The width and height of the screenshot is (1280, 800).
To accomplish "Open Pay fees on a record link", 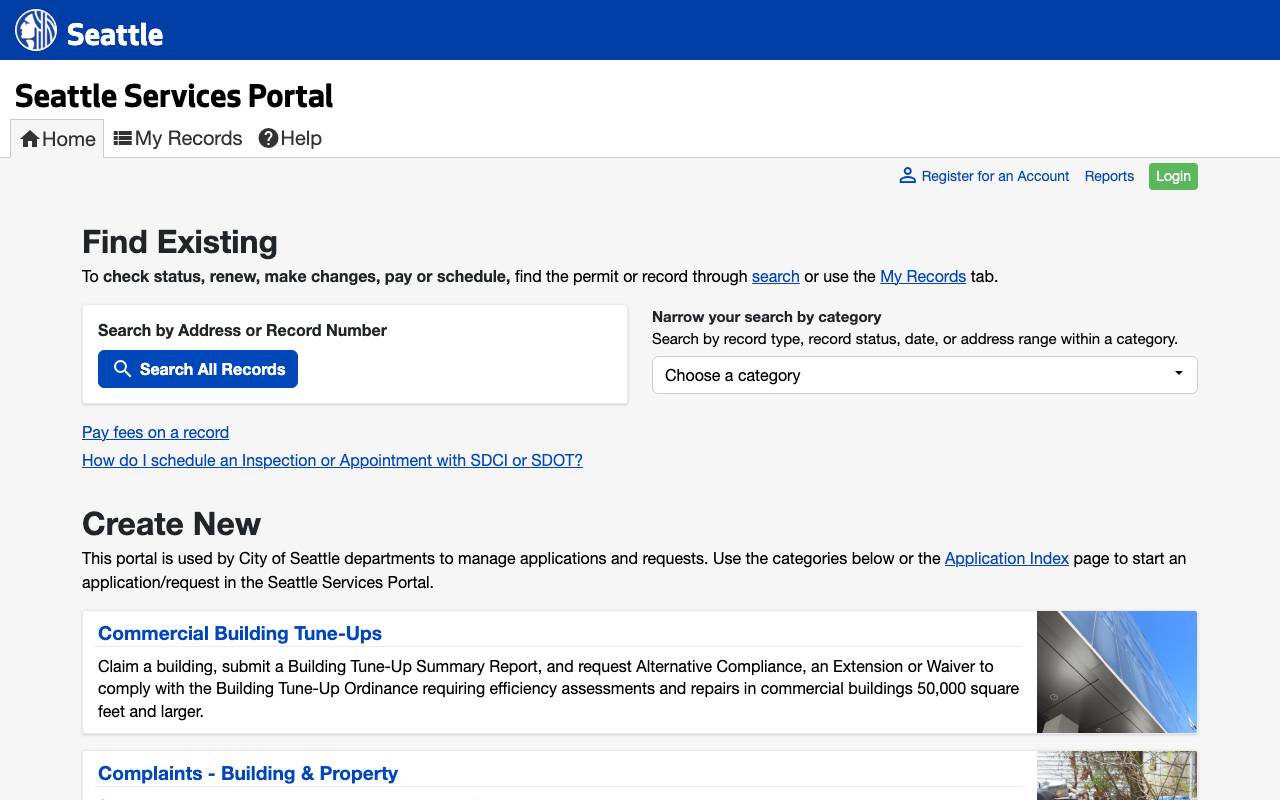I will point(155,432).
